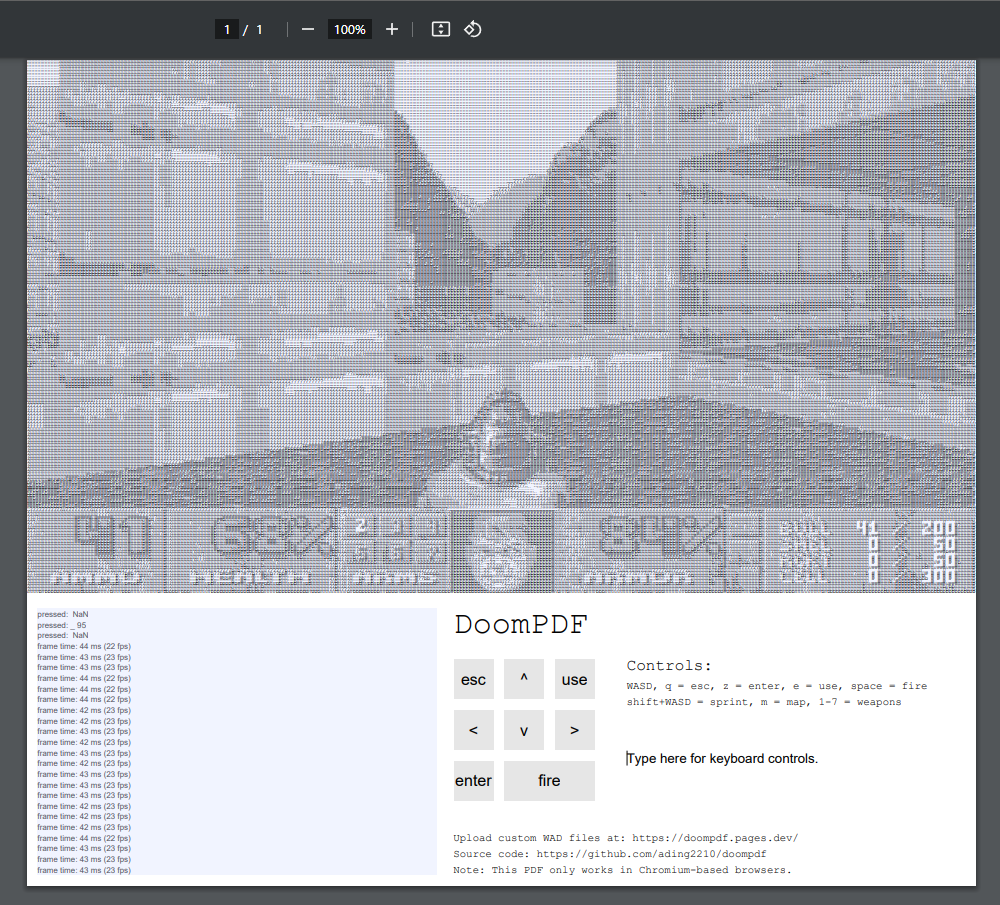
Task: Click the DoomPDF title
Action: (x=520, y=625)
